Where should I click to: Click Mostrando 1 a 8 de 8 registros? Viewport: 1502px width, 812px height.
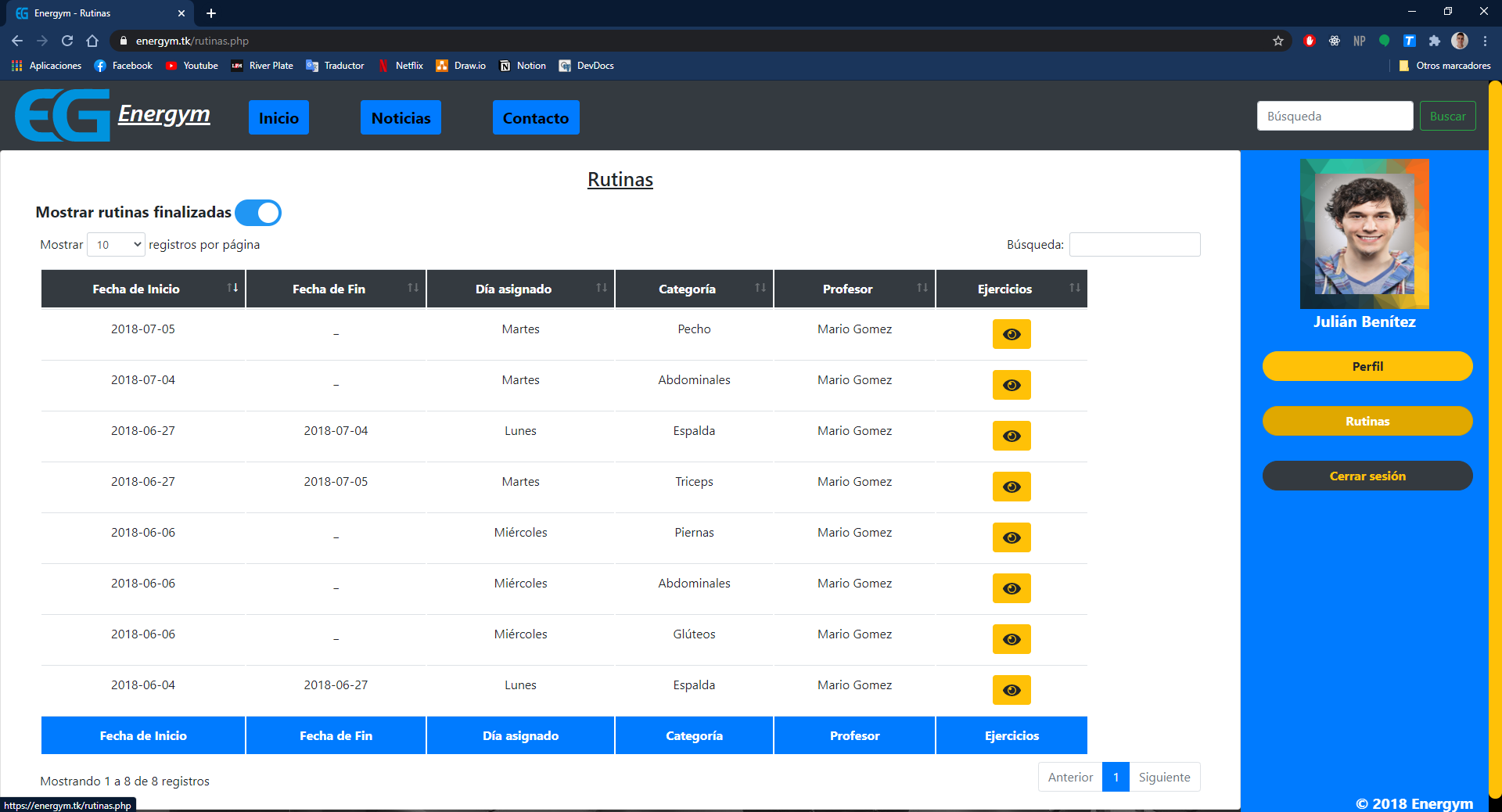pyautogui.click(x=125, y=781)
